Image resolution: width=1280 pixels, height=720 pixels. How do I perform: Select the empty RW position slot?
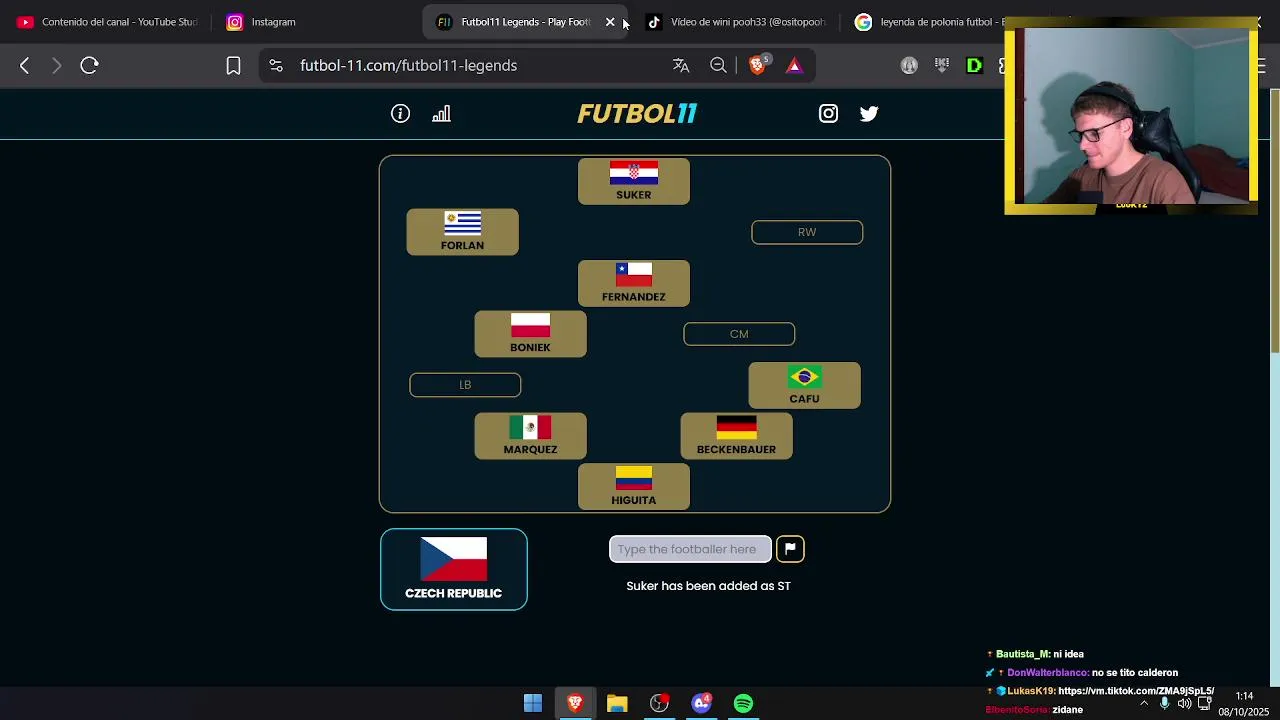tap(807, 232)
